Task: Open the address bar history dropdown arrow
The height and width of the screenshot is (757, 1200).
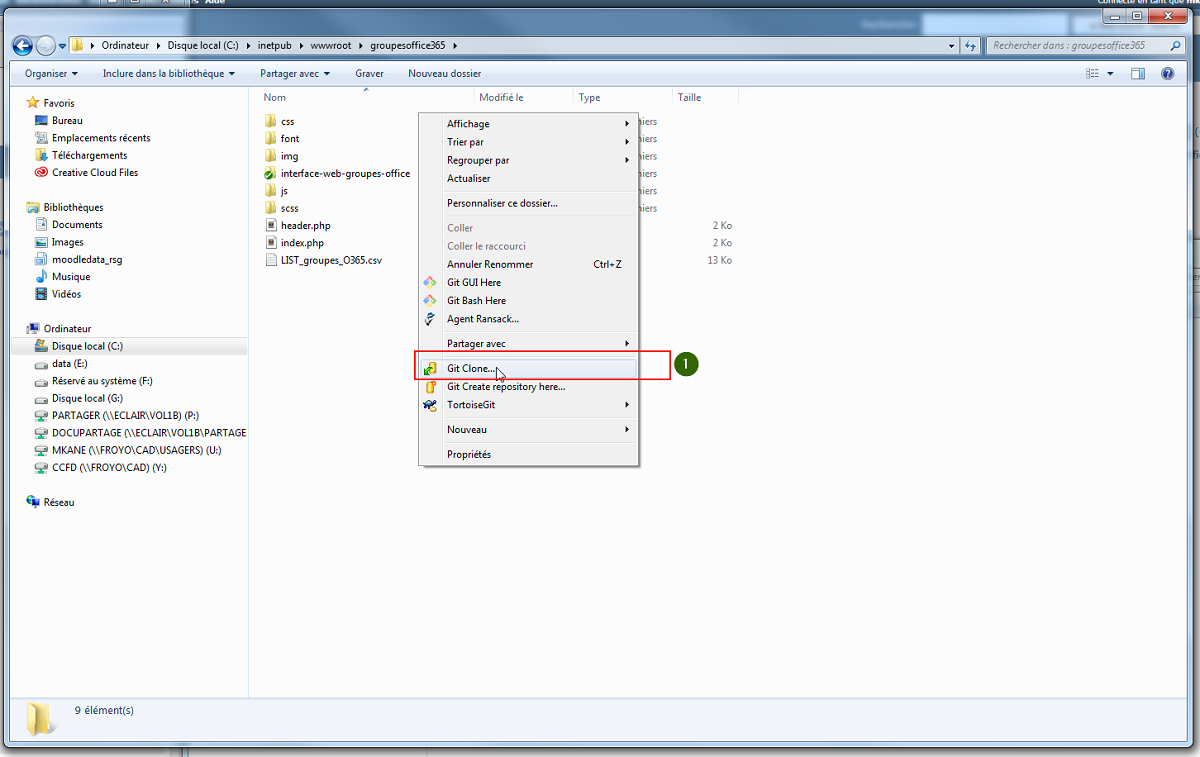Action: click(951, 46)
